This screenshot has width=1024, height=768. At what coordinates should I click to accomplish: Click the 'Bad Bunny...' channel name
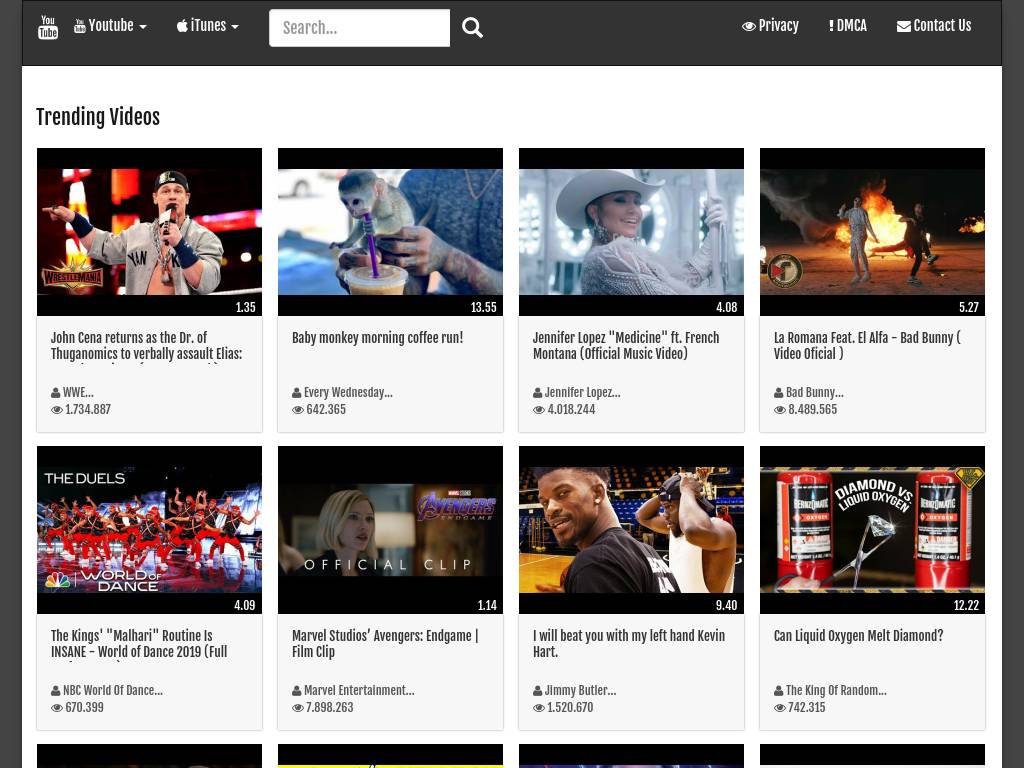click(x=814, y=392)
